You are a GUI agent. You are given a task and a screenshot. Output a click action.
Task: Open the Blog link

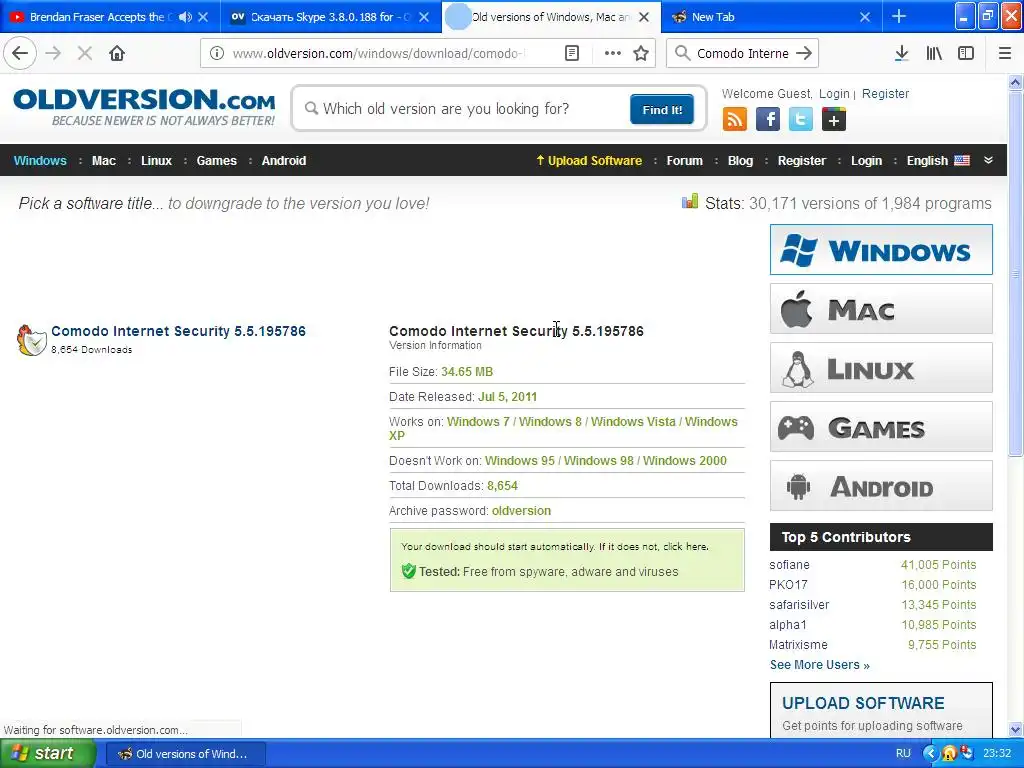740,161
